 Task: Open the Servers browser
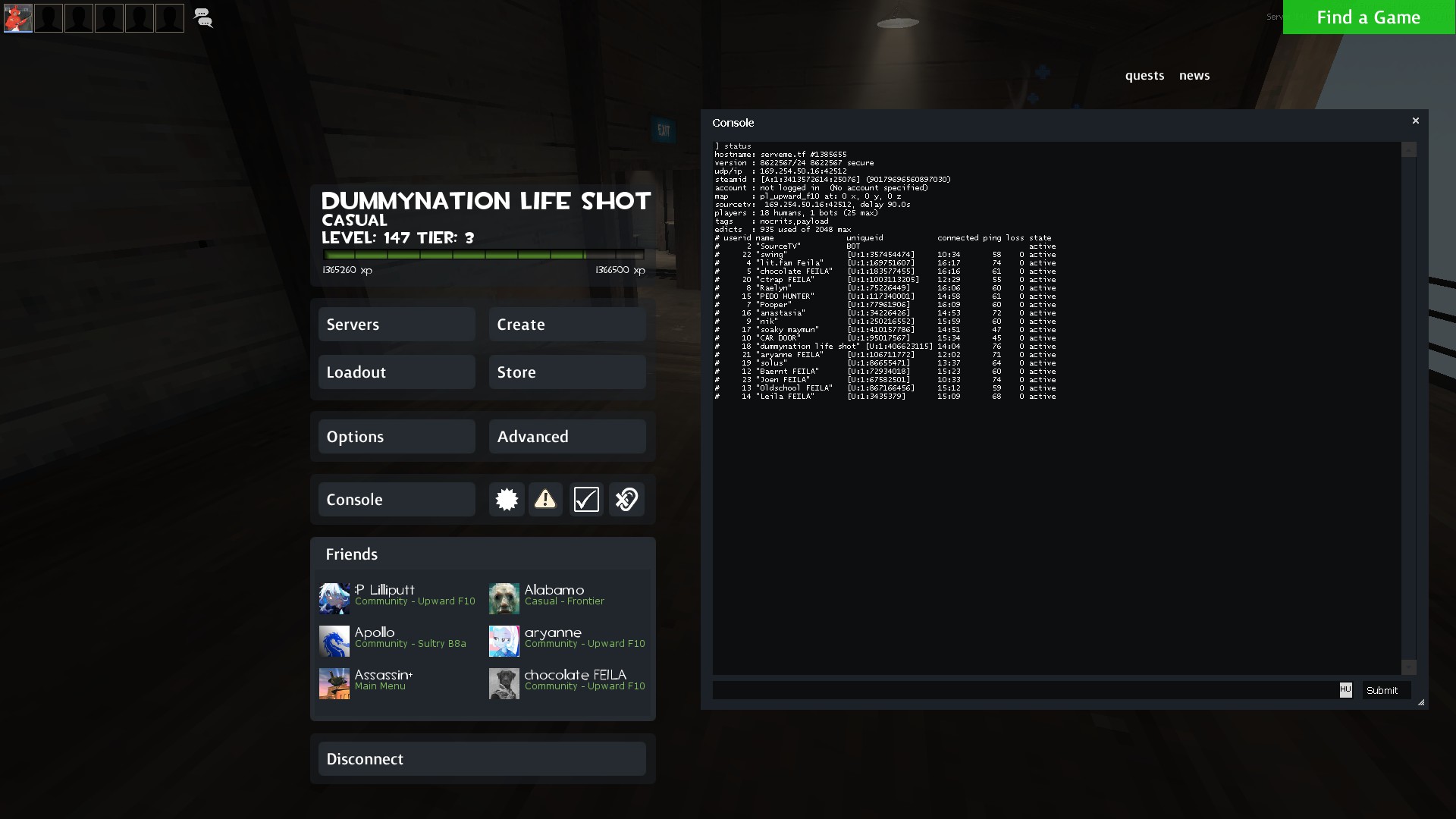pyautogui.click(x=397, y=325)
